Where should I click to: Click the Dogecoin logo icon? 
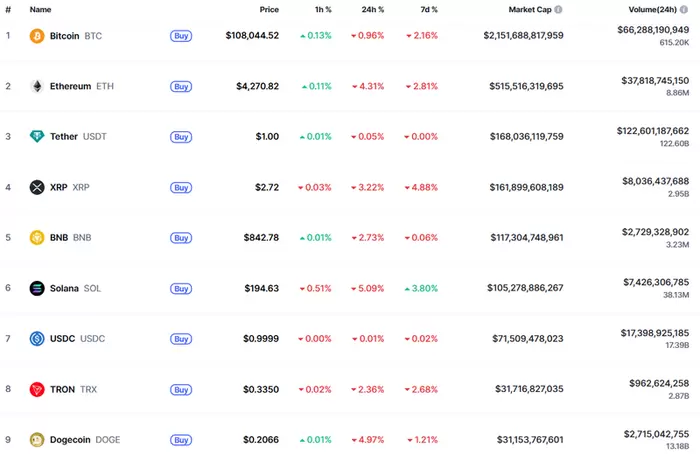pos(37,440)
